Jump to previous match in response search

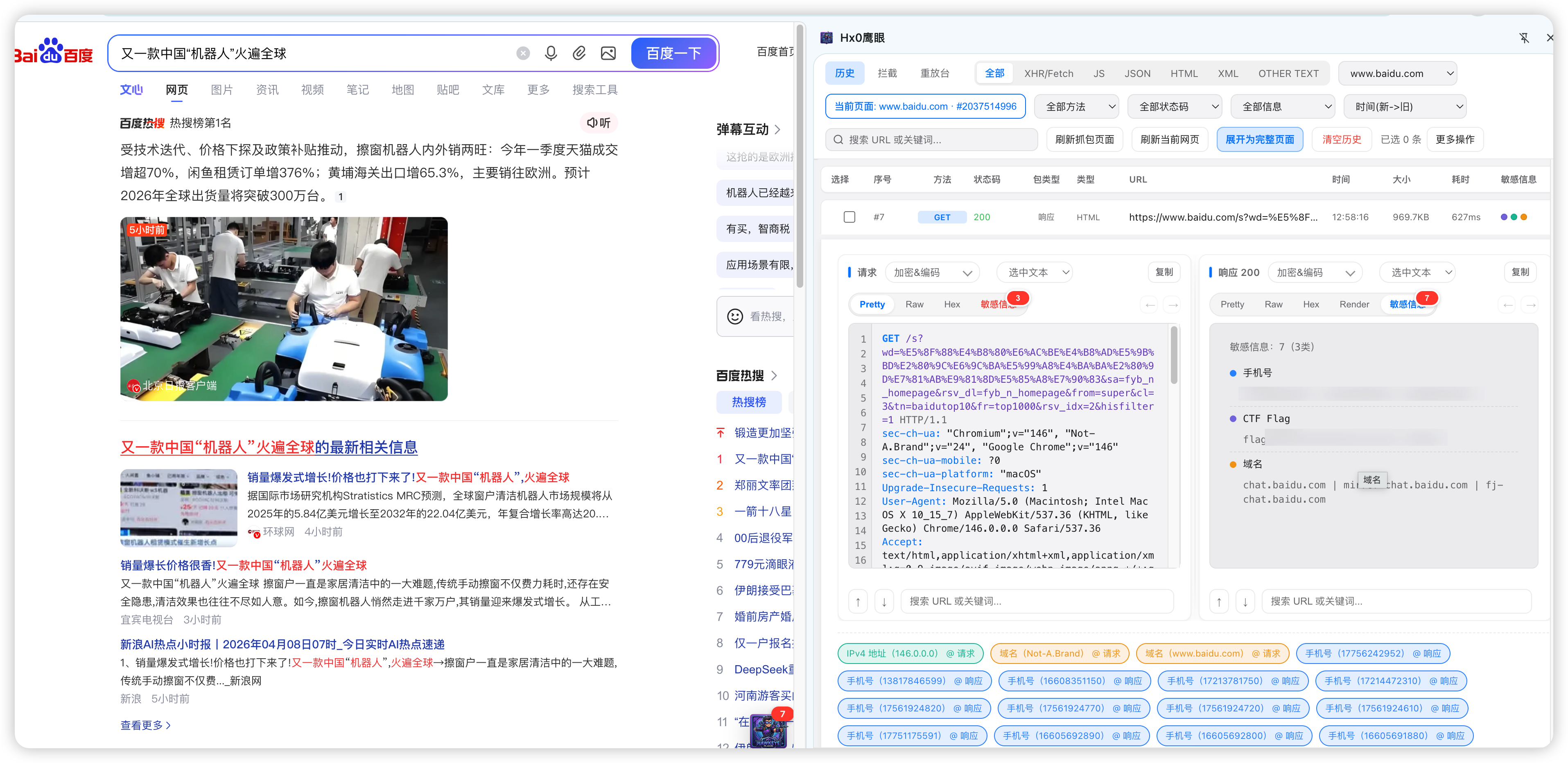pyautogui.click(x=1219, y=601)
